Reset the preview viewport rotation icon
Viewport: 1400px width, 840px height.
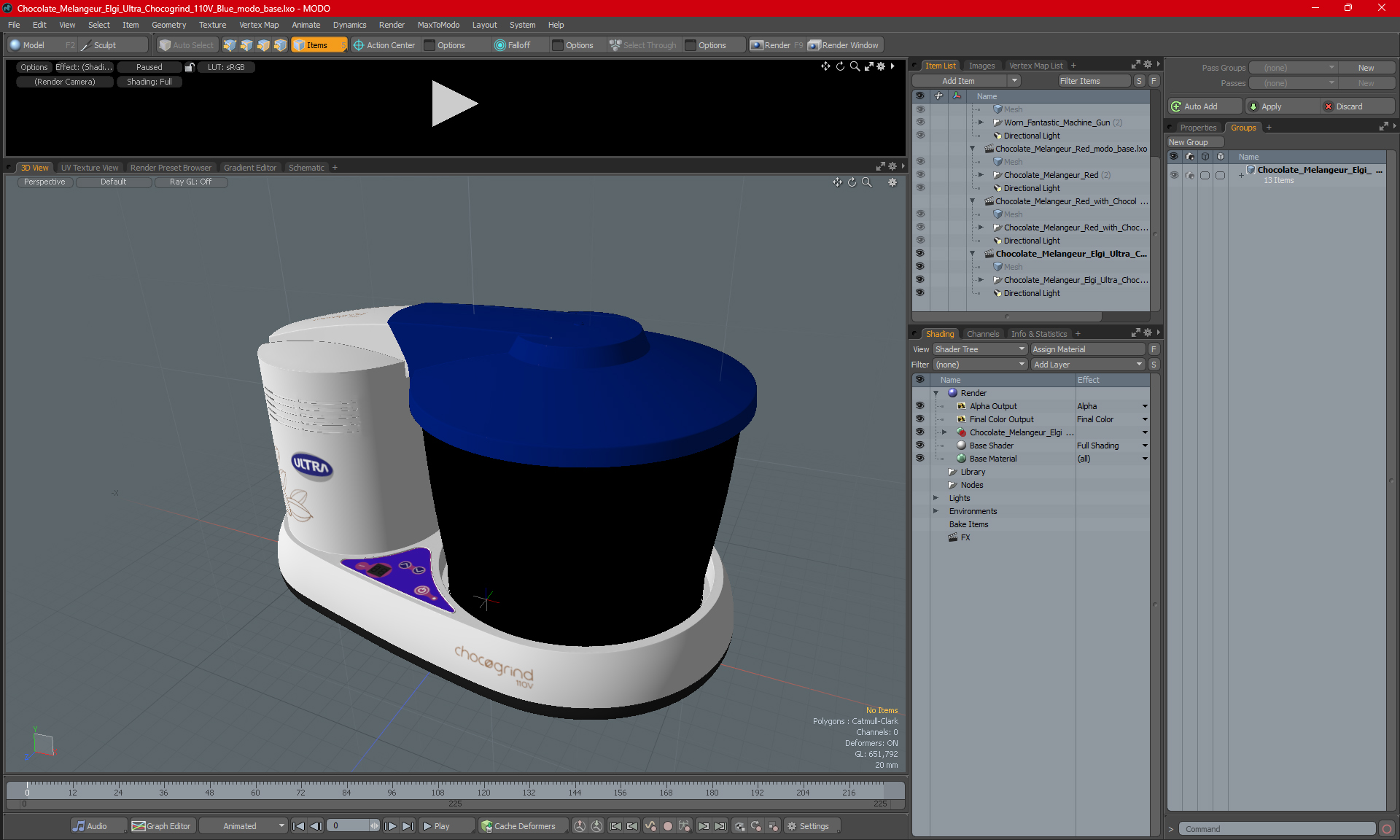click(840, 66)
